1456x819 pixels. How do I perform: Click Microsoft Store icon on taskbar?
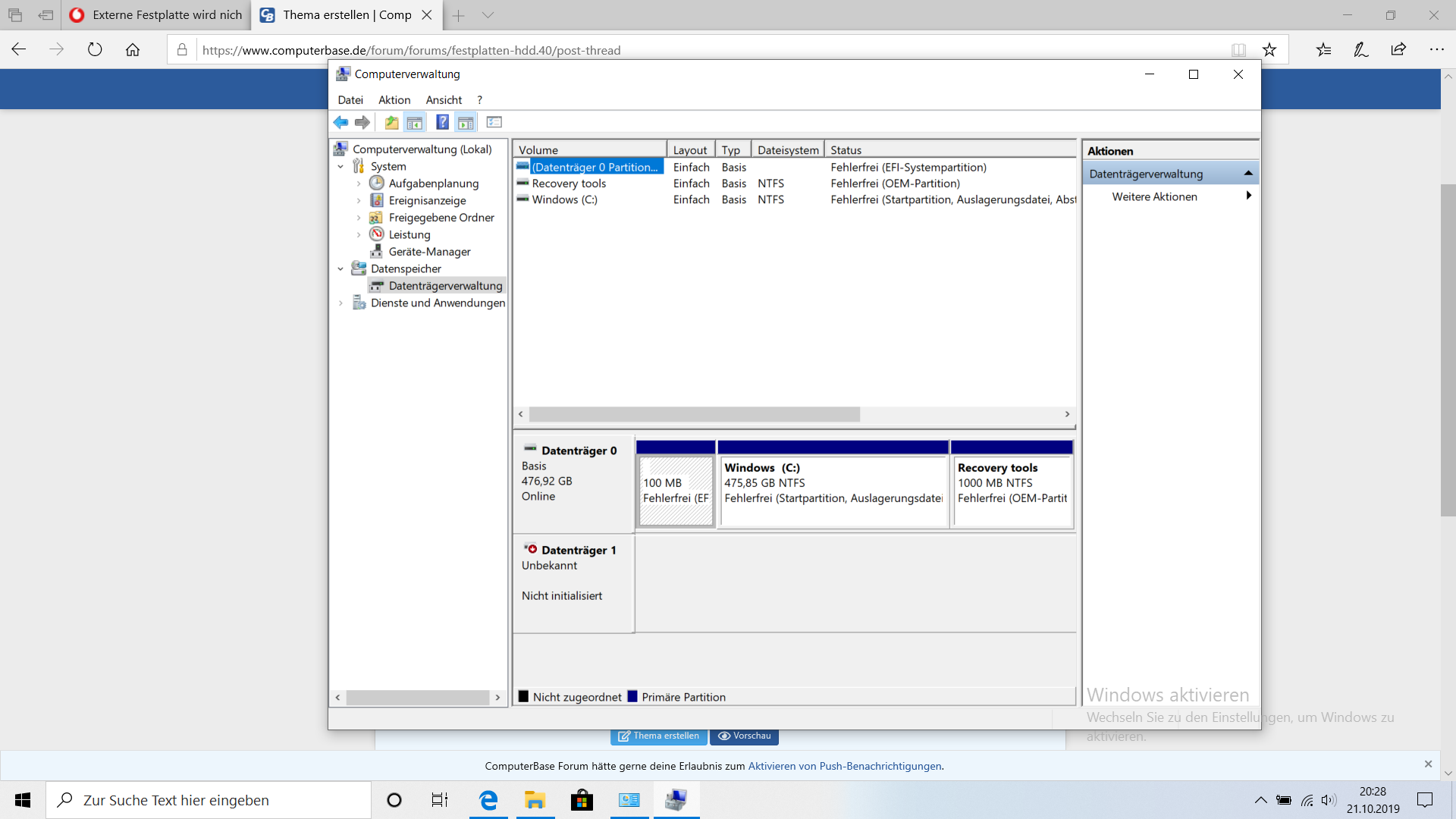pyautogui.click(x=582, y=800)
